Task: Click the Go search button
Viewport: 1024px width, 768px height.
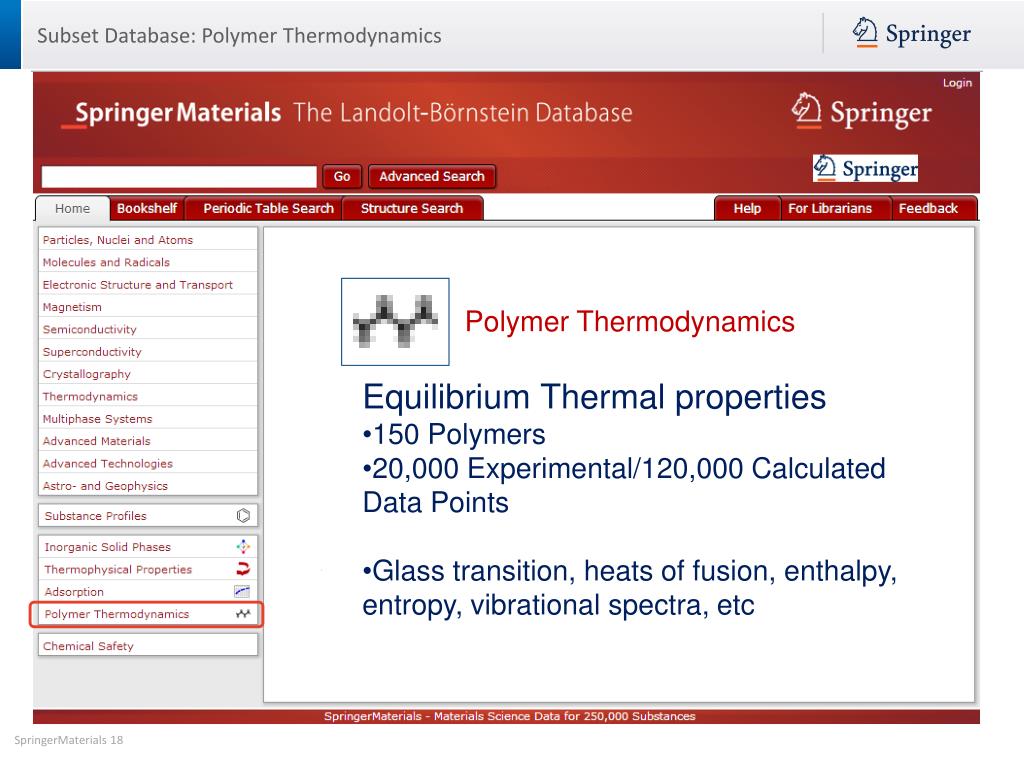Action: (342, 176)
